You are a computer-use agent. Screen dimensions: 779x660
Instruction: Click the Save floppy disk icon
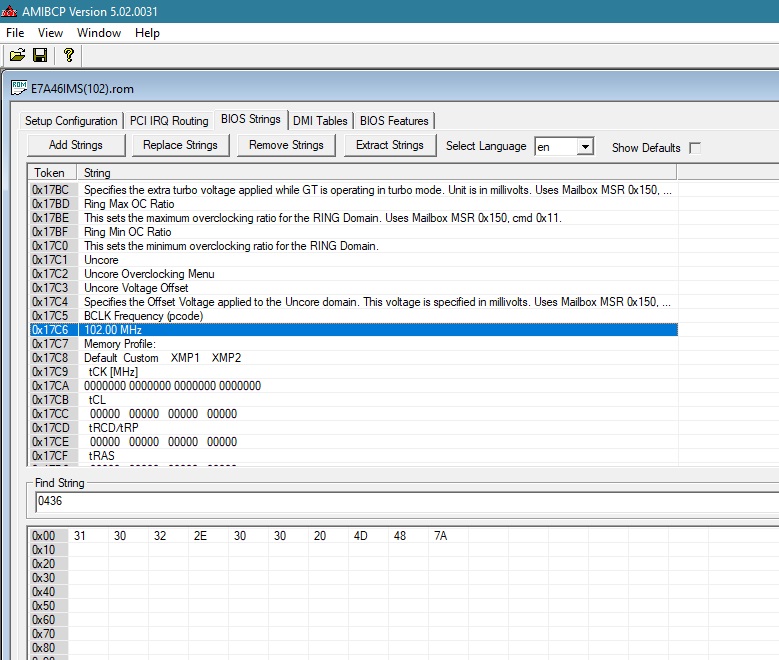(x=40, y=55)
